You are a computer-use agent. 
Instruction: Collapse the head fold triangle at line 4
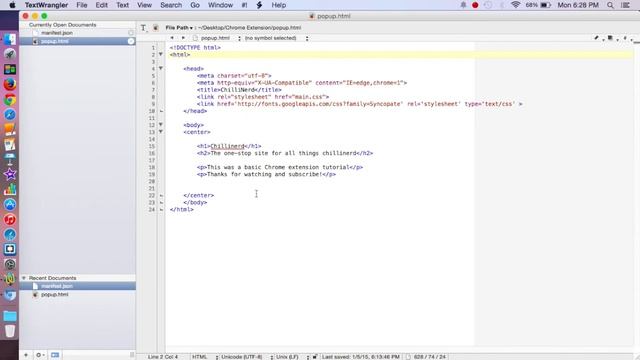(161, 69)
